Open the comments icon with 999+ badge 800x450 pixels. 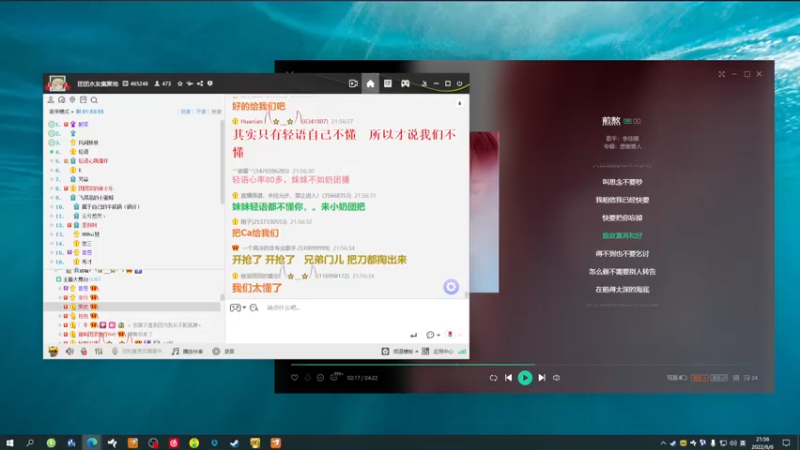click(335, 377)
